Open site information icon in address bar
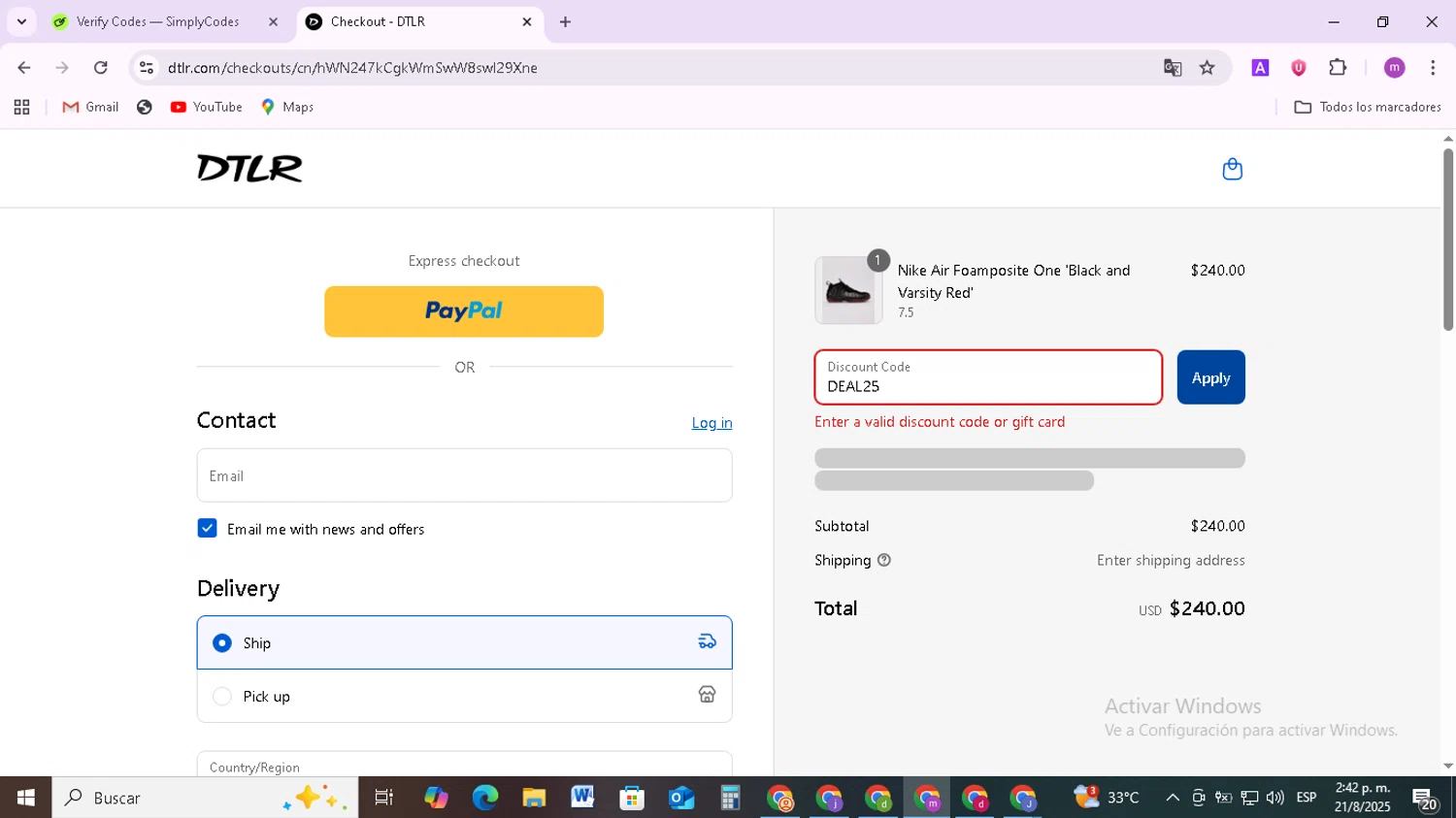Image resolution: width=1456 pixels, height=818 pixels. (x=147, y=68)
